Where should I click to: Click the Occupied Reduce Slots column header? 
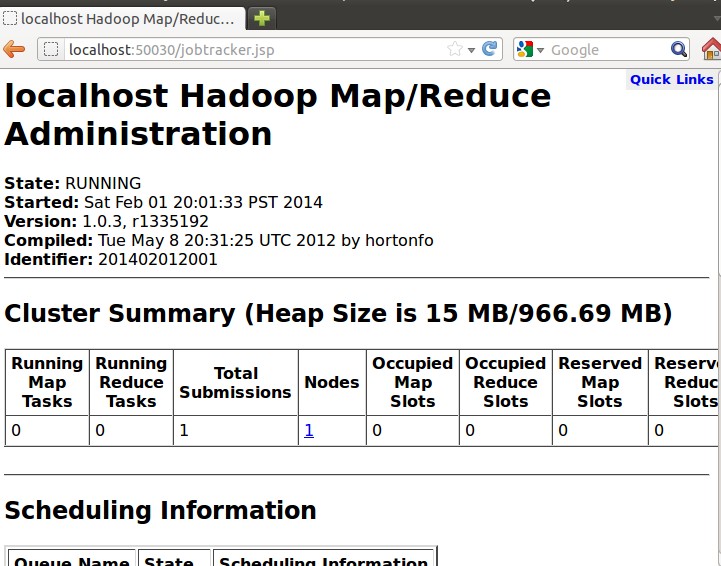click(x=505, y=382)
